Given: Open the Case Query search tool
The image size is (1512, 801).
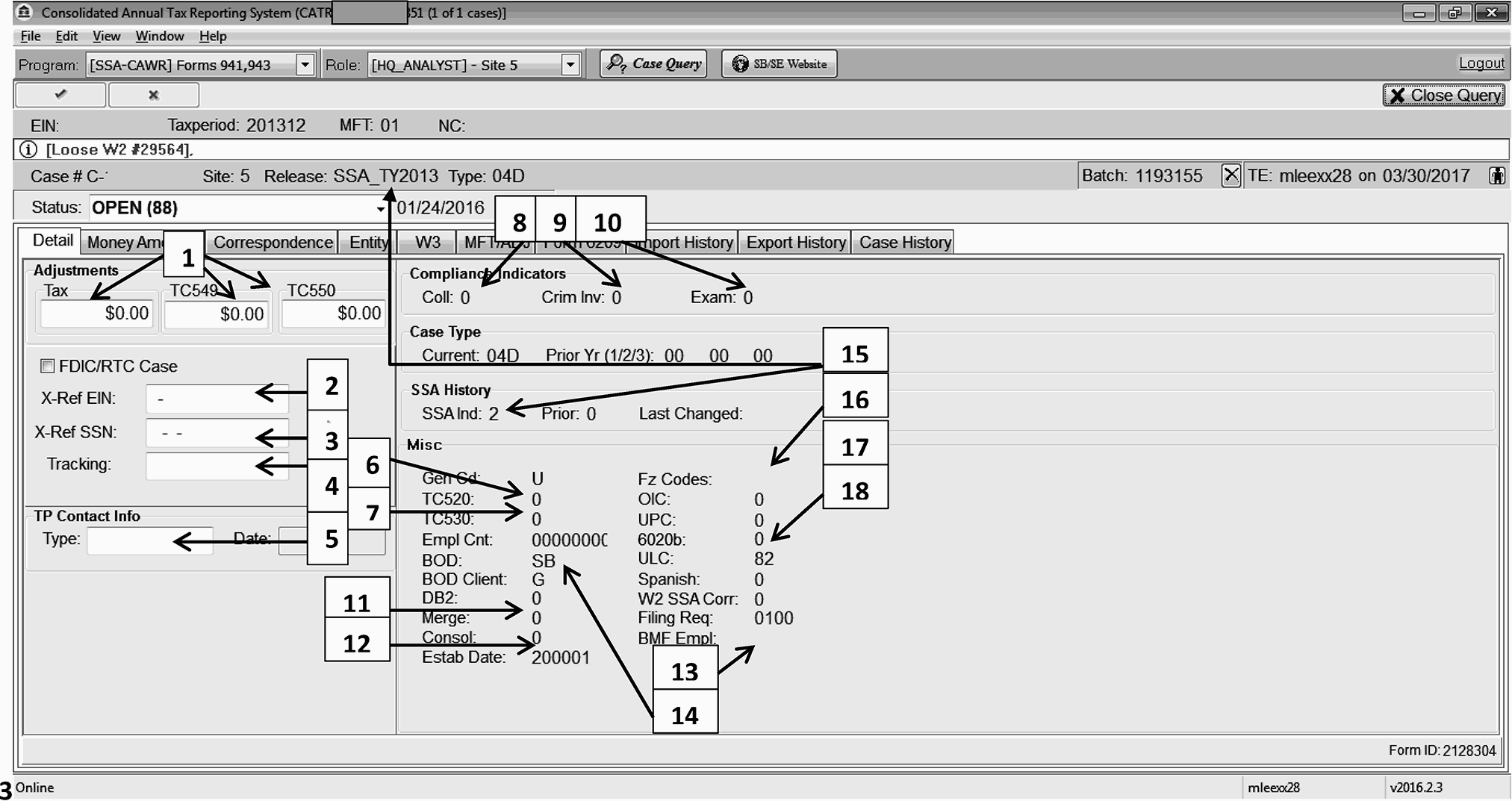Looking at the screenshot, I should click(655, 64).
